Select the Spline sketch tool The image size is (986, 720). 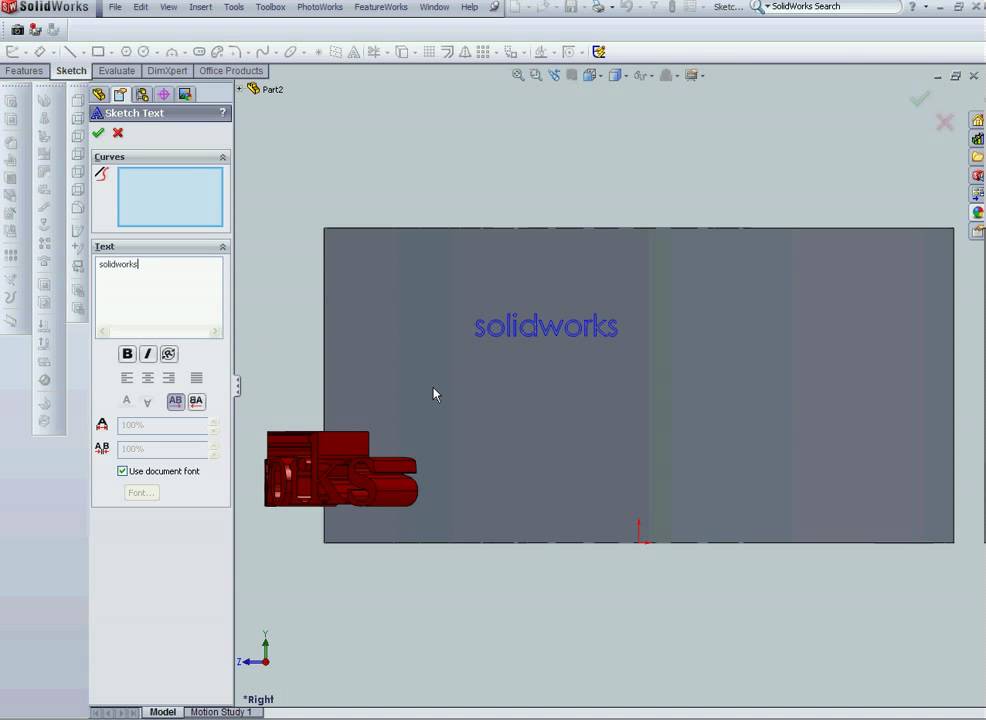[x=262, y=52]
